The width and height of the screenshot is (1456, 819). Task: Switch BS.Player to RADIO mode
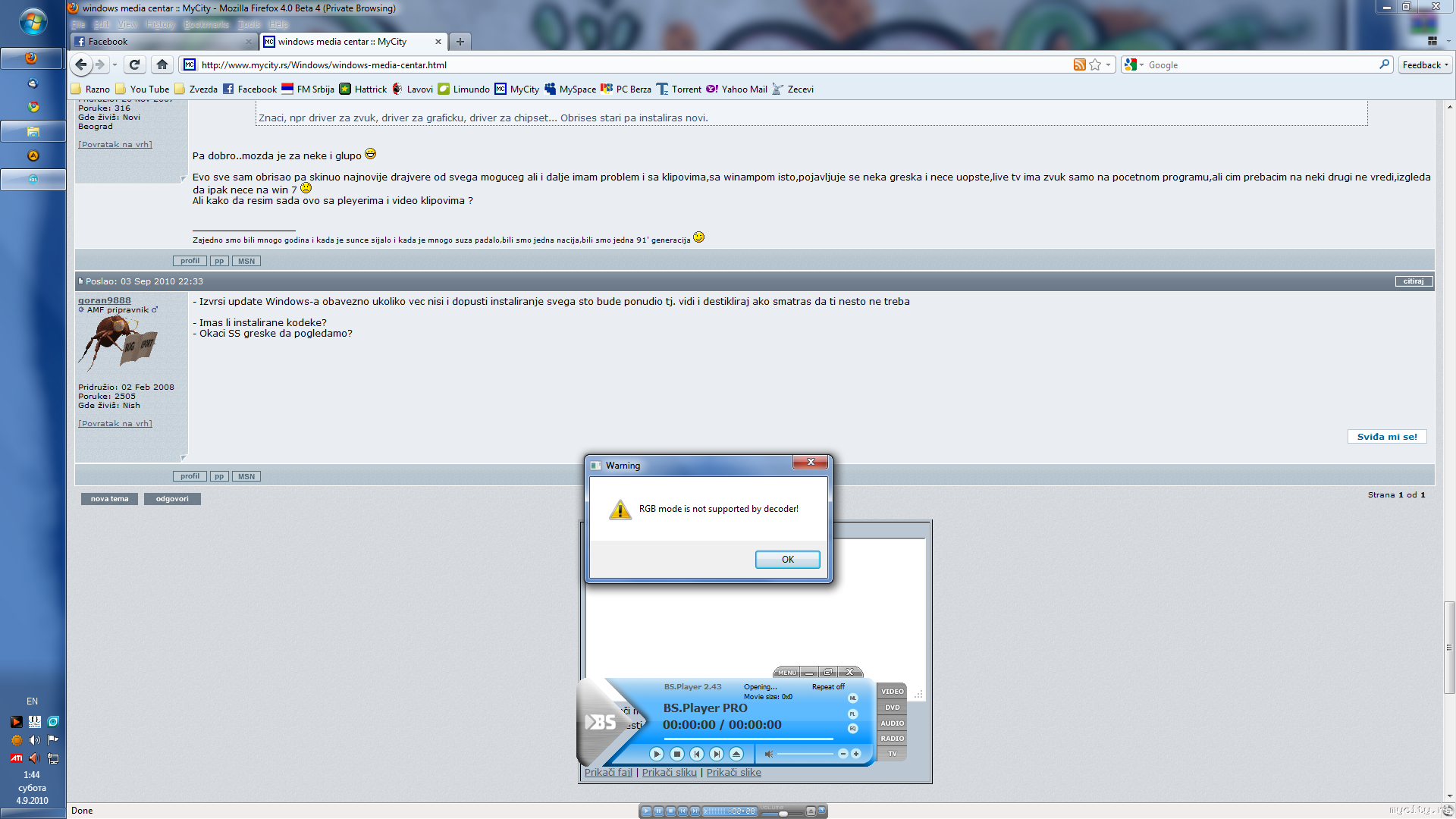click(x=892, y=739)
